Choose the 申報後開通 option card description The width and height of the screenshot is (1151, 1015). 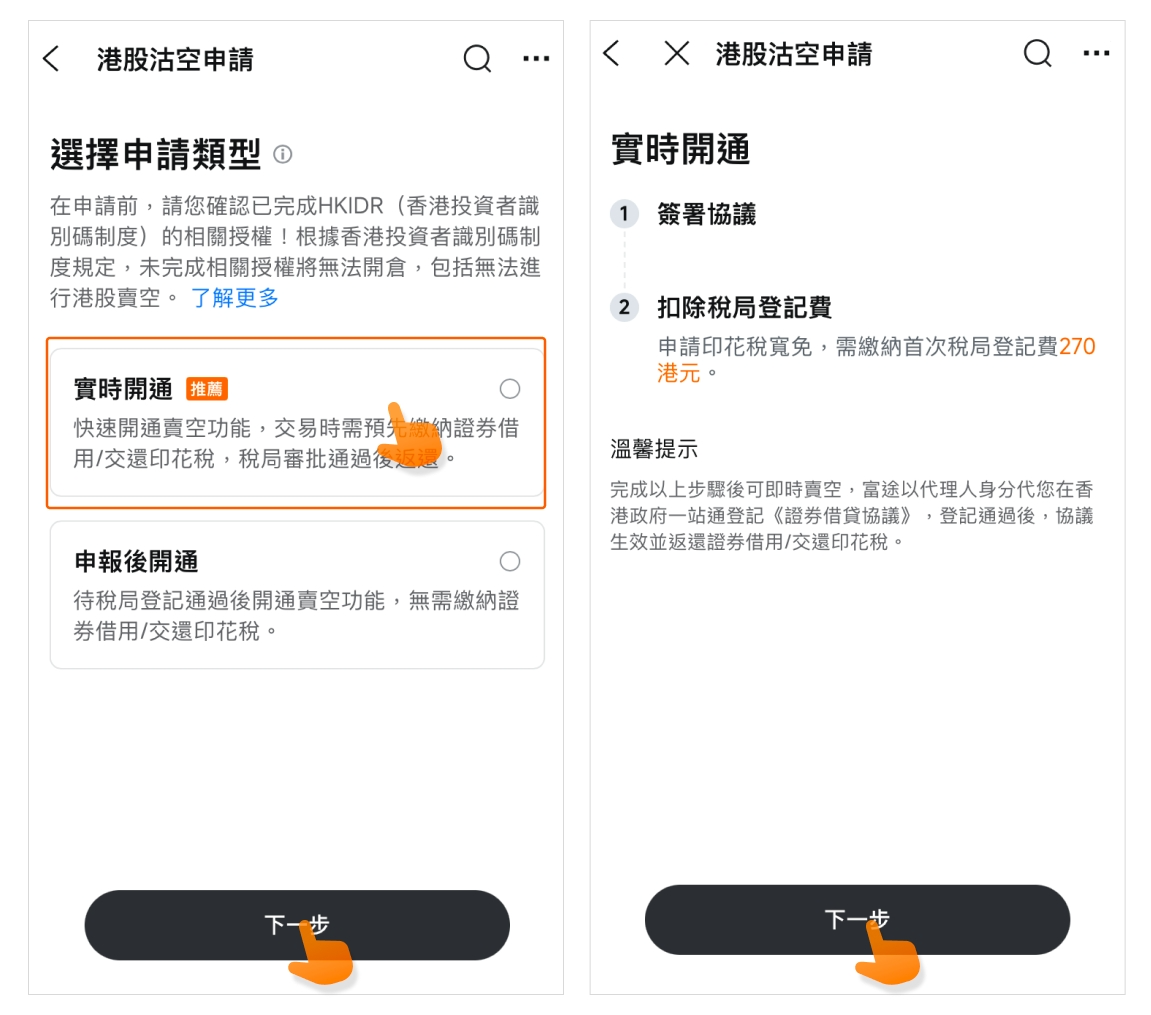pos(297,616)
